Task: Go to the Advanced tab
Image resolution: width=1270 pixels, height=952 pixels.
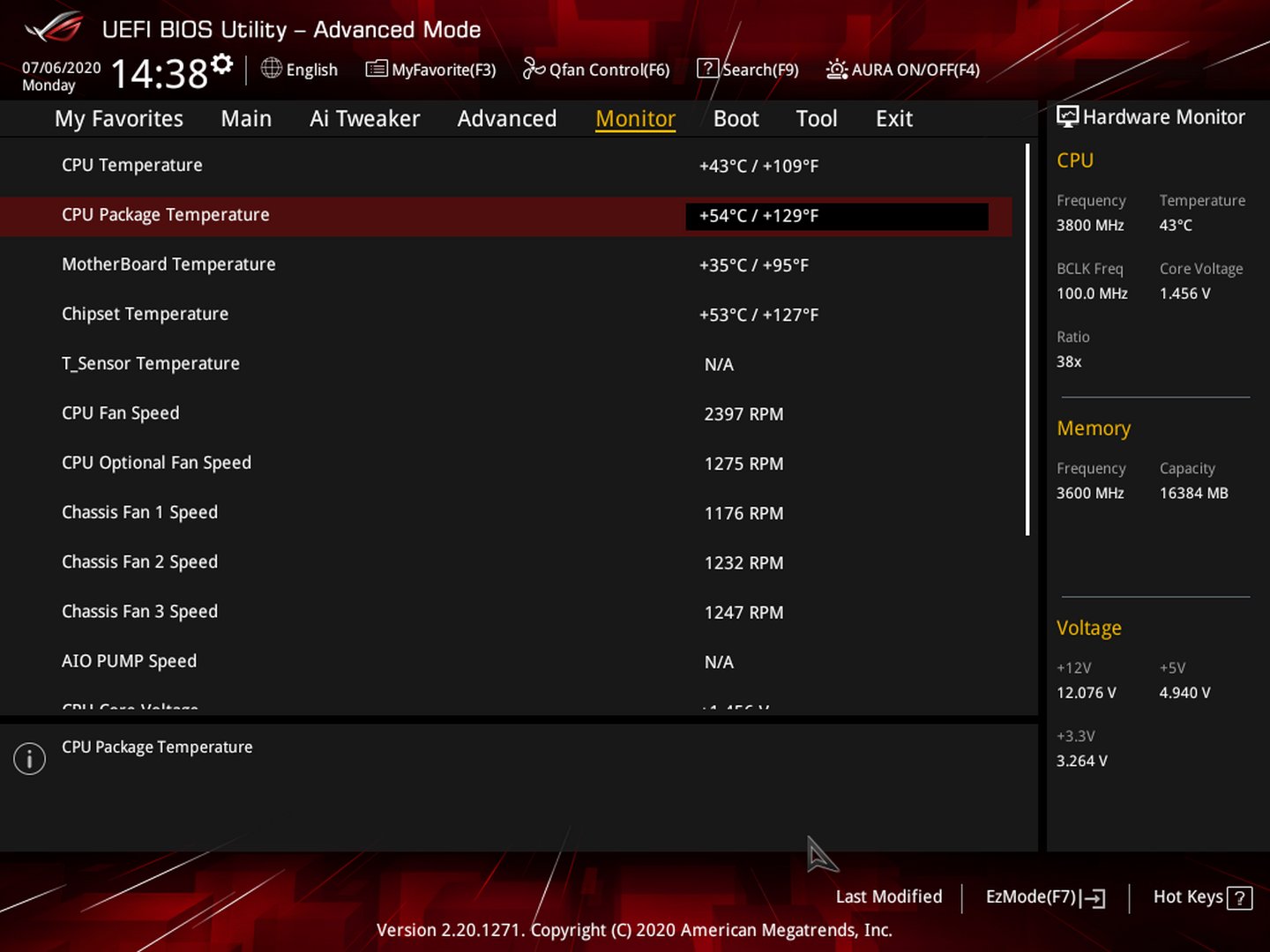Action: [x=507, y=119]
